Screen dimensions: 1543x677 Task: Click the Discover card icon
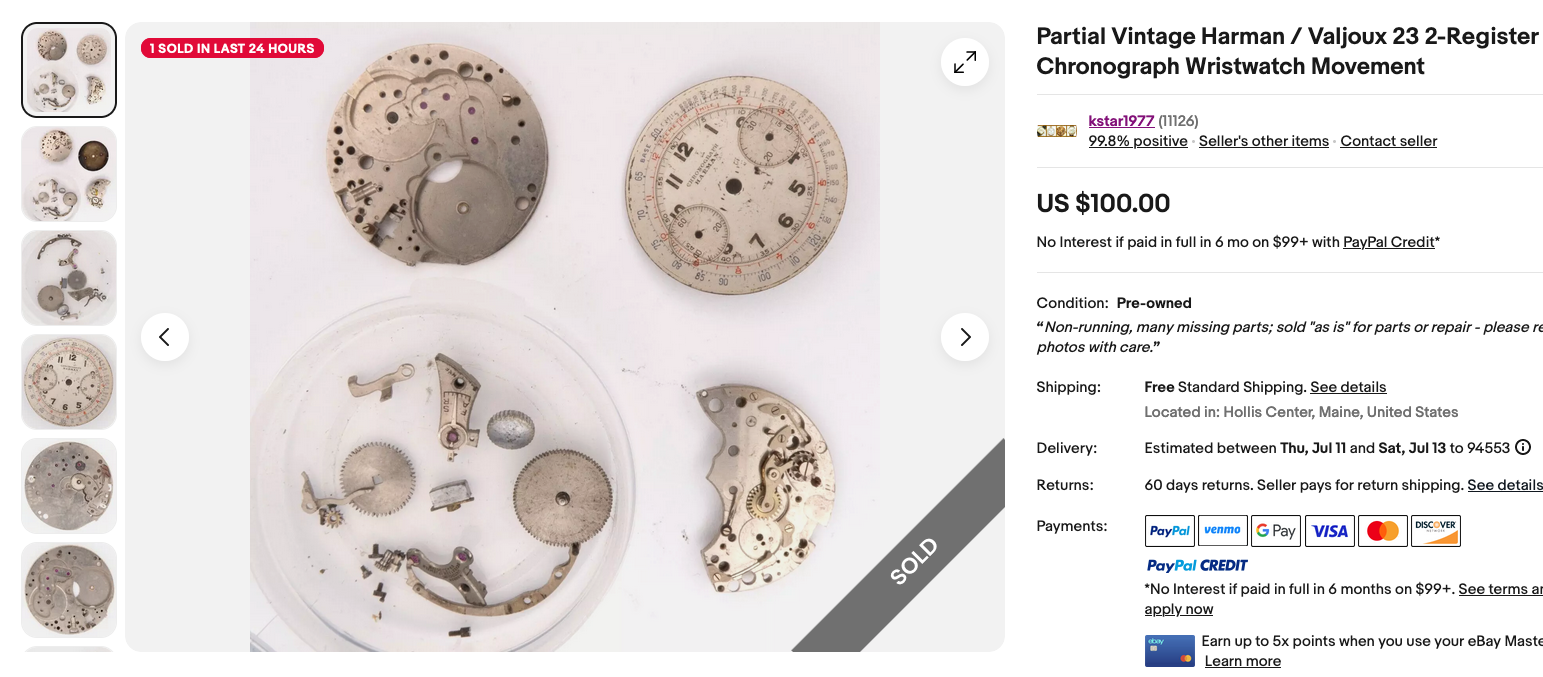[1436, 531]
